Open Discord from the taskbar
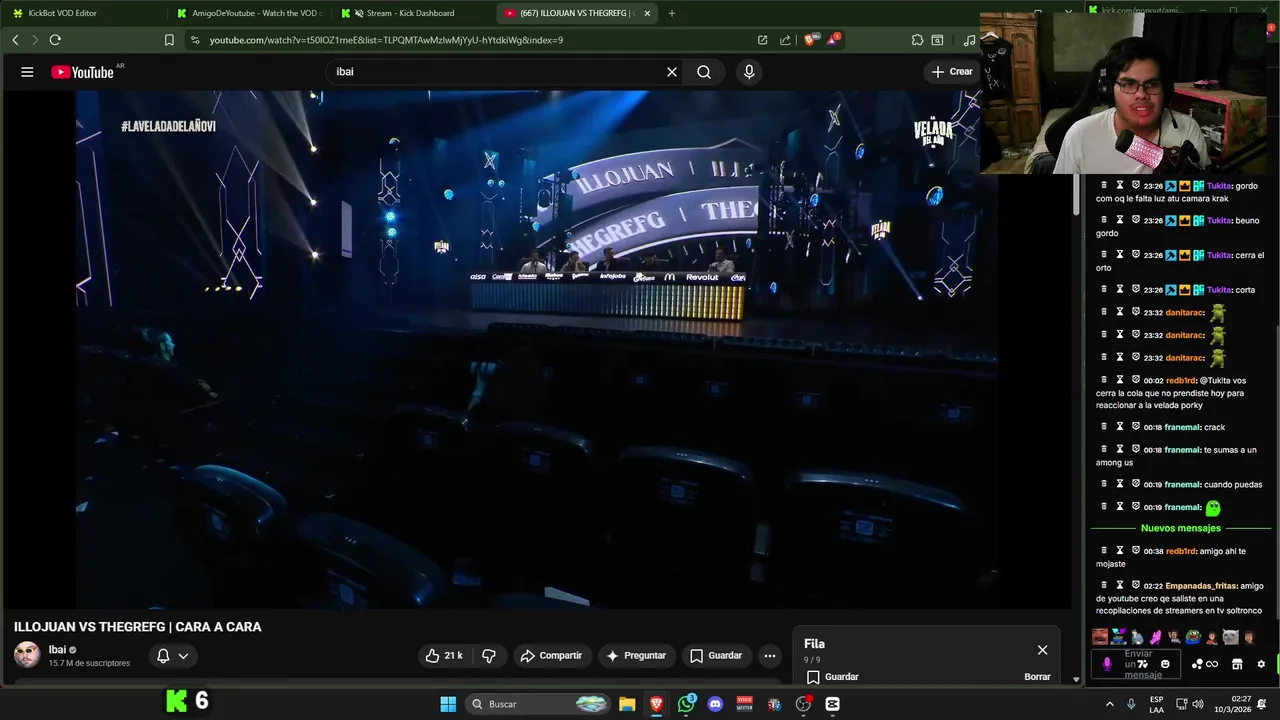1280x720 pixels. (x=715, y=704)
